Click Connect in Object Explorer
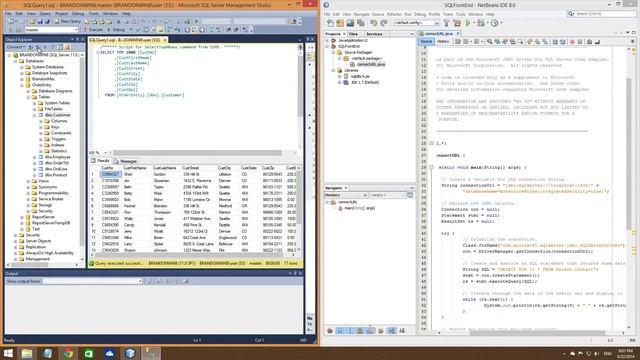 click(16, 47)
